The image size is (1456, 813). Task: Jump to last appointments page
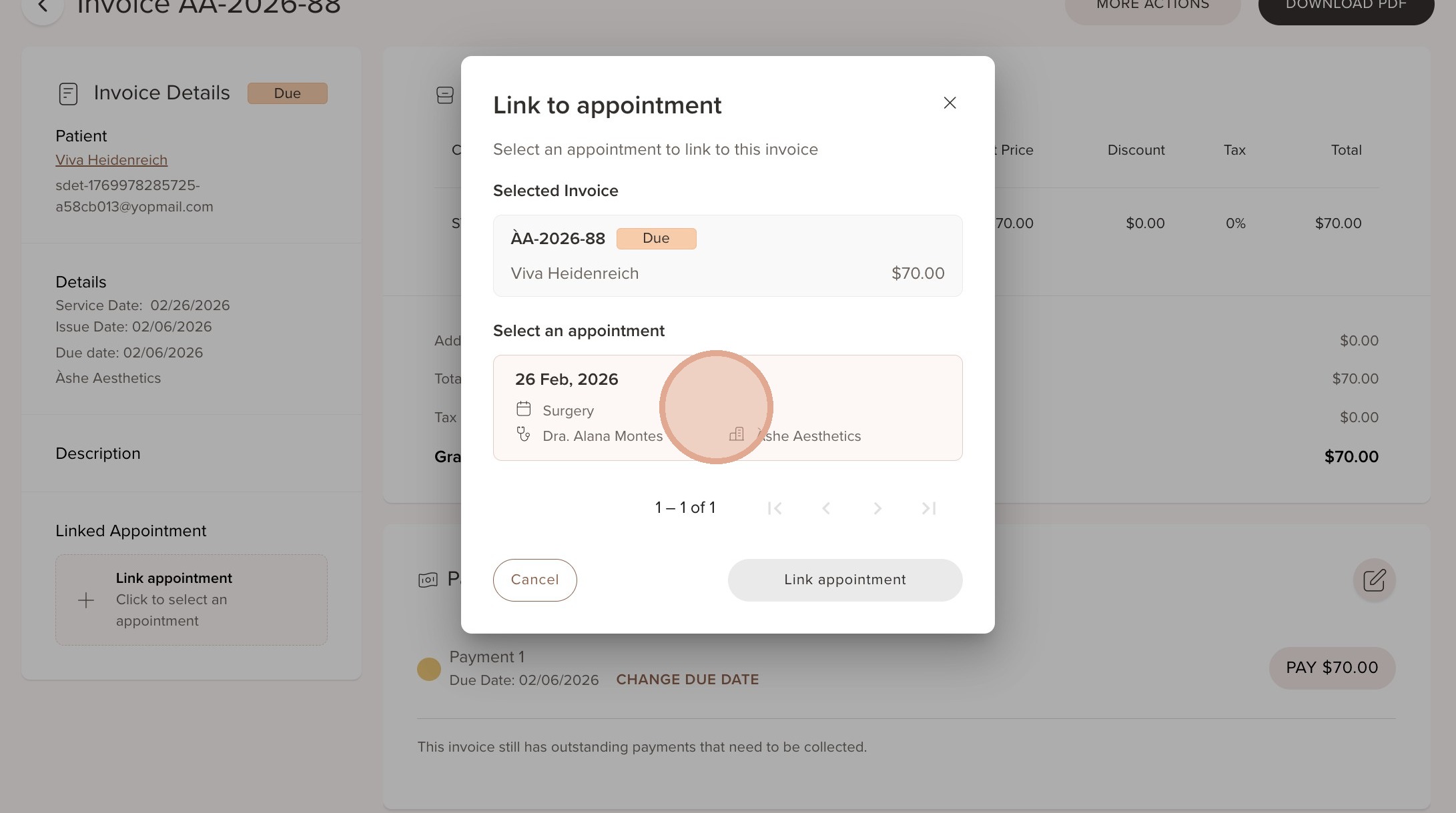click(929, 508)
